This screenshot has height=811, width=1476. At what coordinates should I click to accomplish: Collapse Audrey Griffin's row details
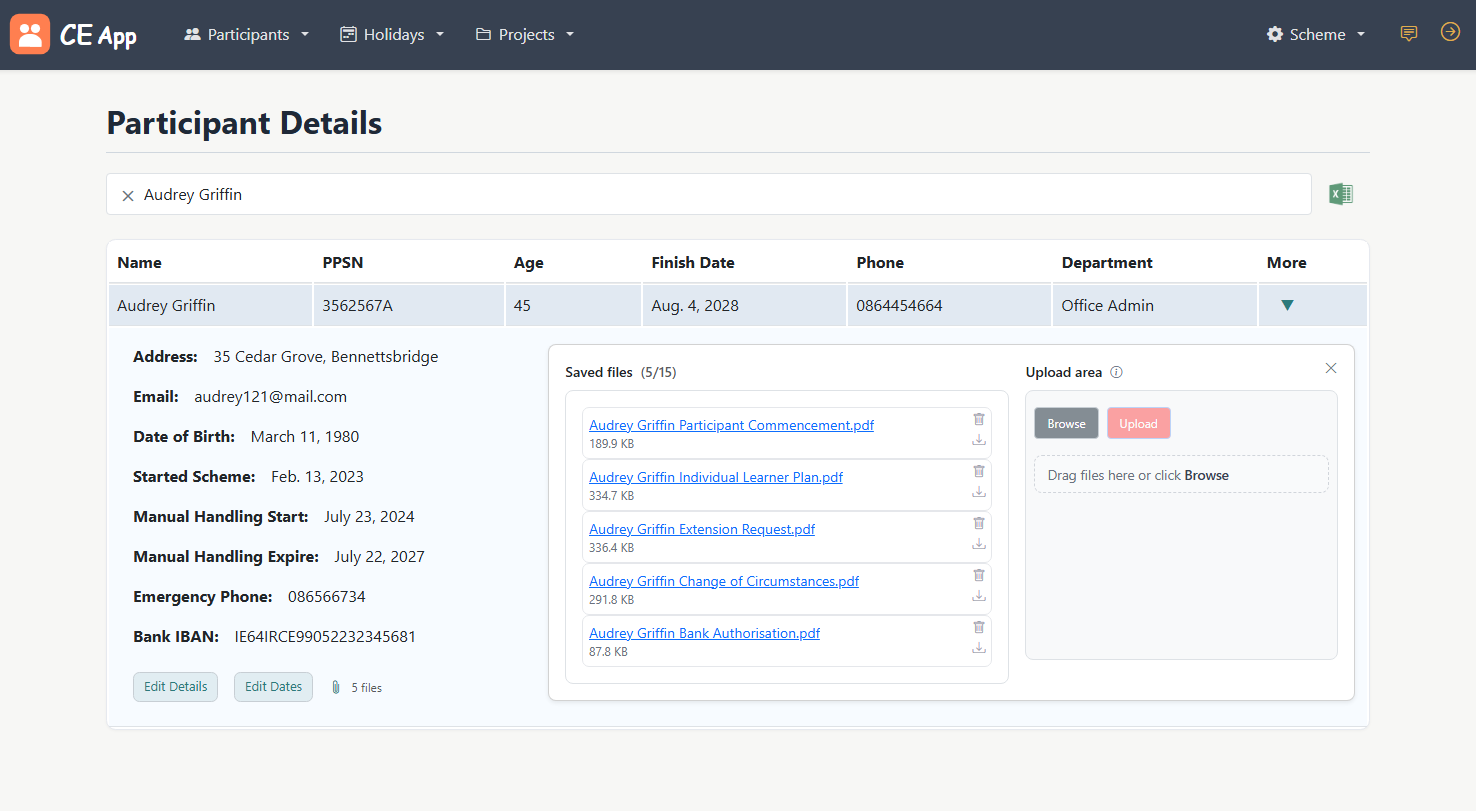pos(1287,306)
